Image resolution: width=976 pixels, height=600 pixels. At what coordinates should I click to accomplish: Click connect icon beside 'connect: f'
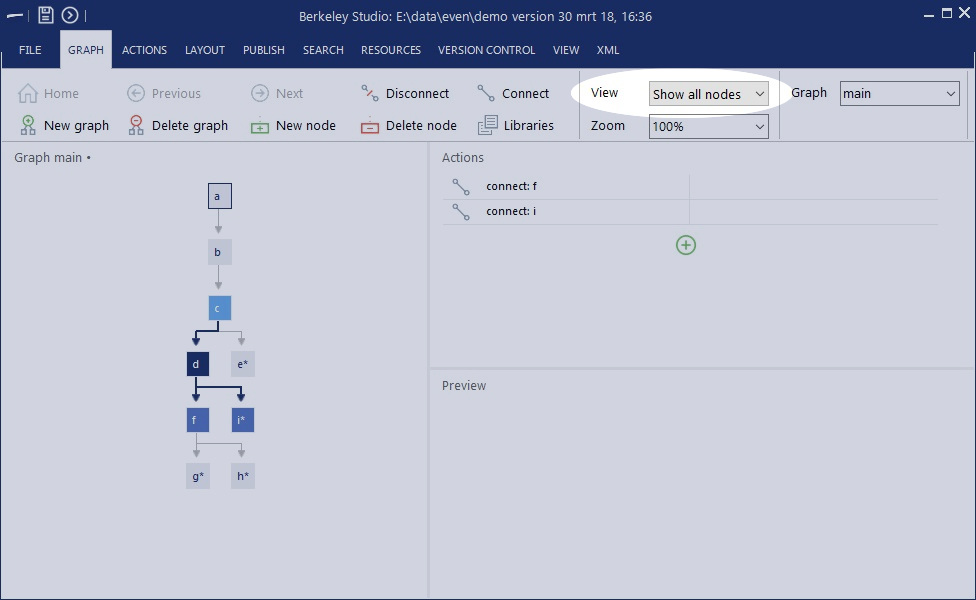(x=461, y=187)
